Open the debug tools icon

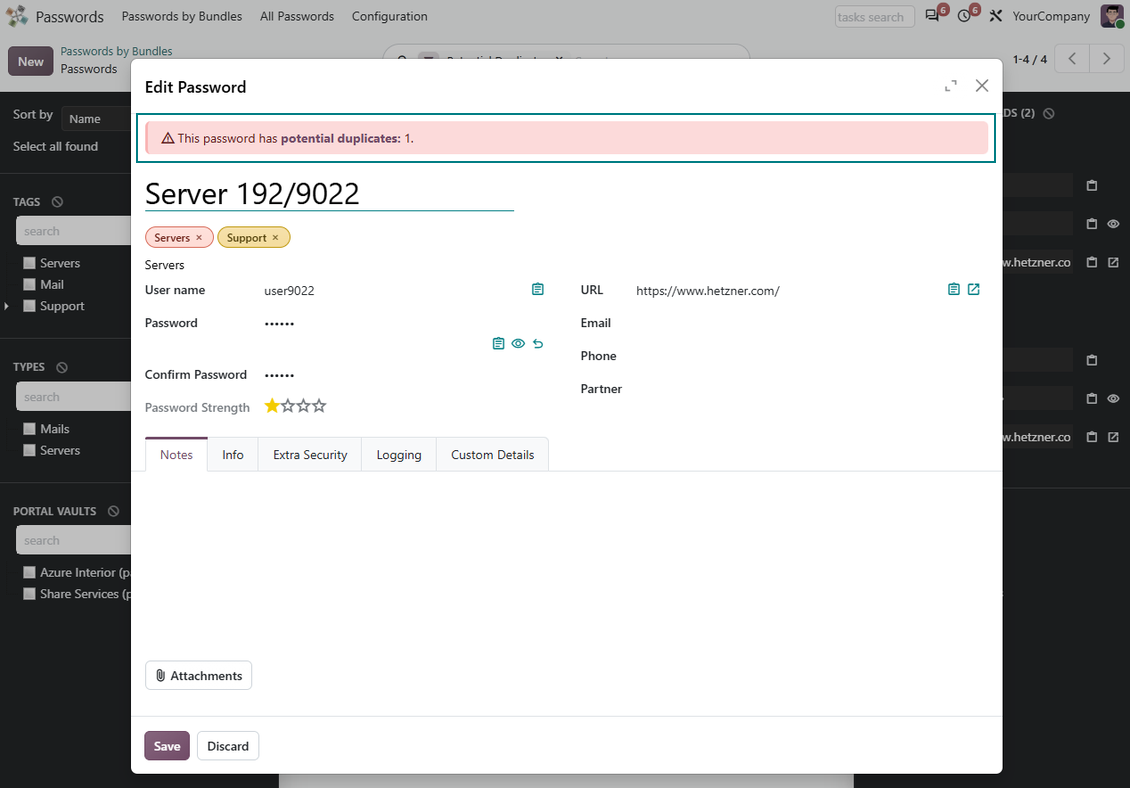point(996,16)
